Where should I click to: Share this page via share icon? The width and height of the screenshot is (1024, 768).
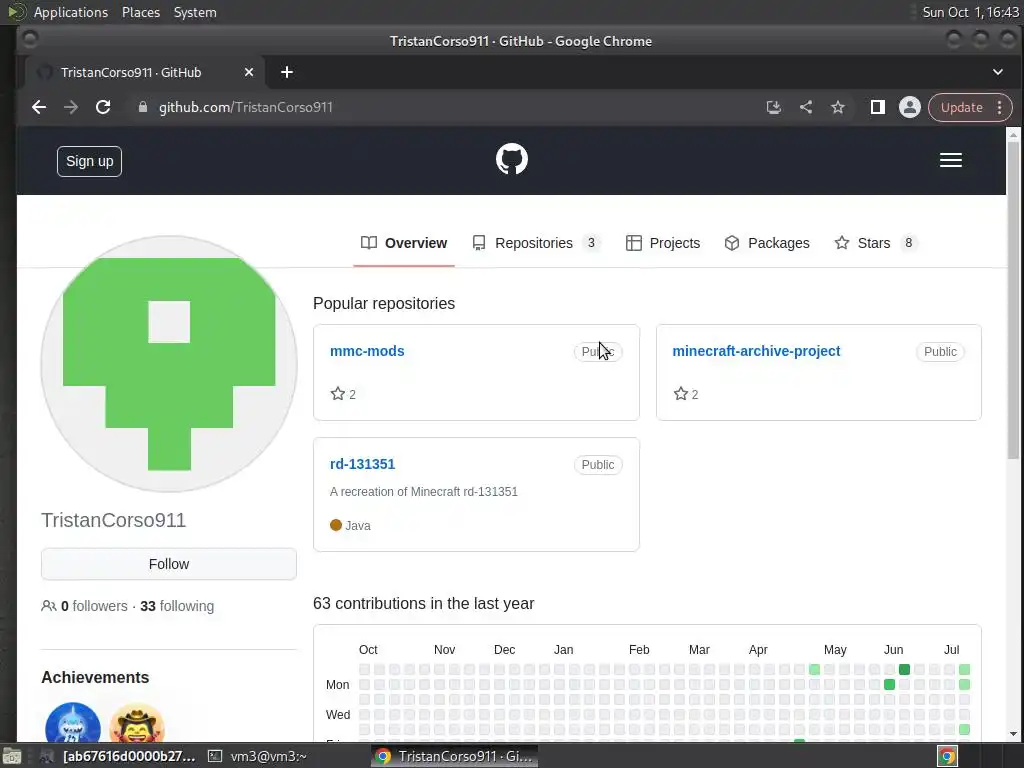coord(806,107)
